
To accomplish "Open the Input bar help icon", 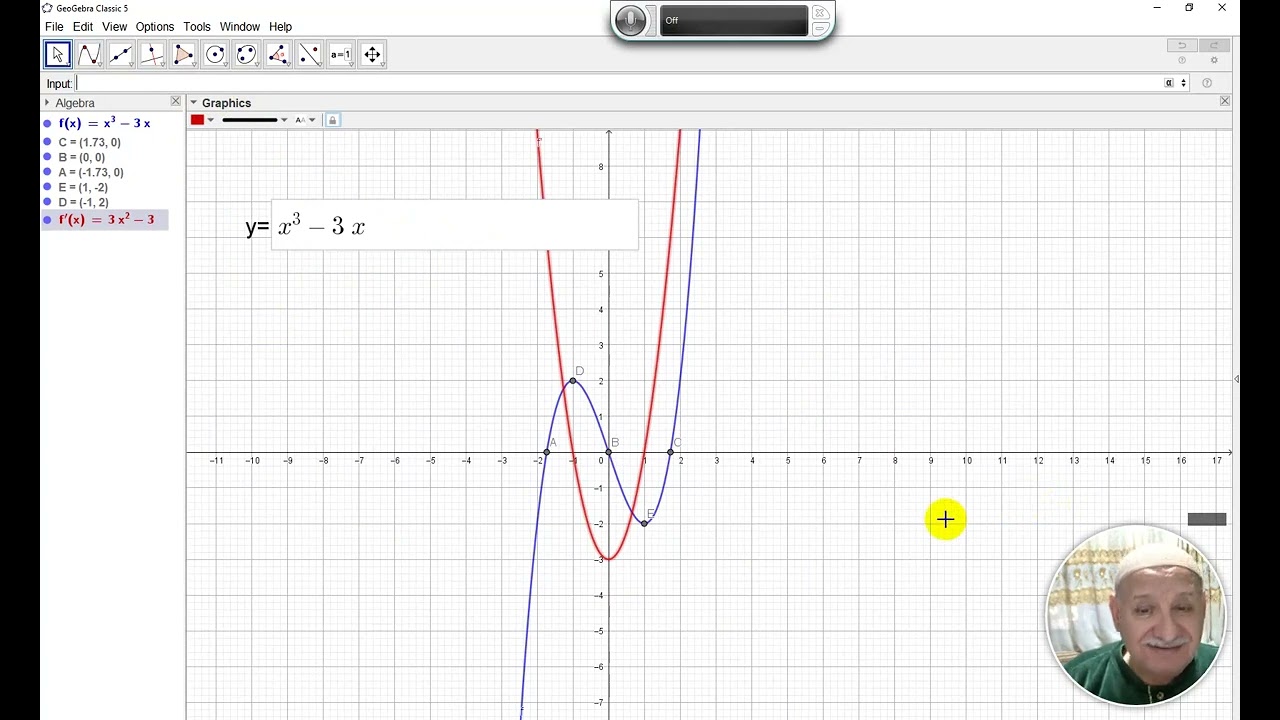I will [x=1207, y=83].
